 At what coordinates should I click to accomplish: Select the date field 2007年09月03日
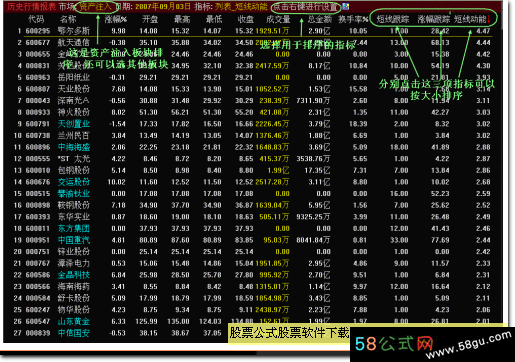163,7
